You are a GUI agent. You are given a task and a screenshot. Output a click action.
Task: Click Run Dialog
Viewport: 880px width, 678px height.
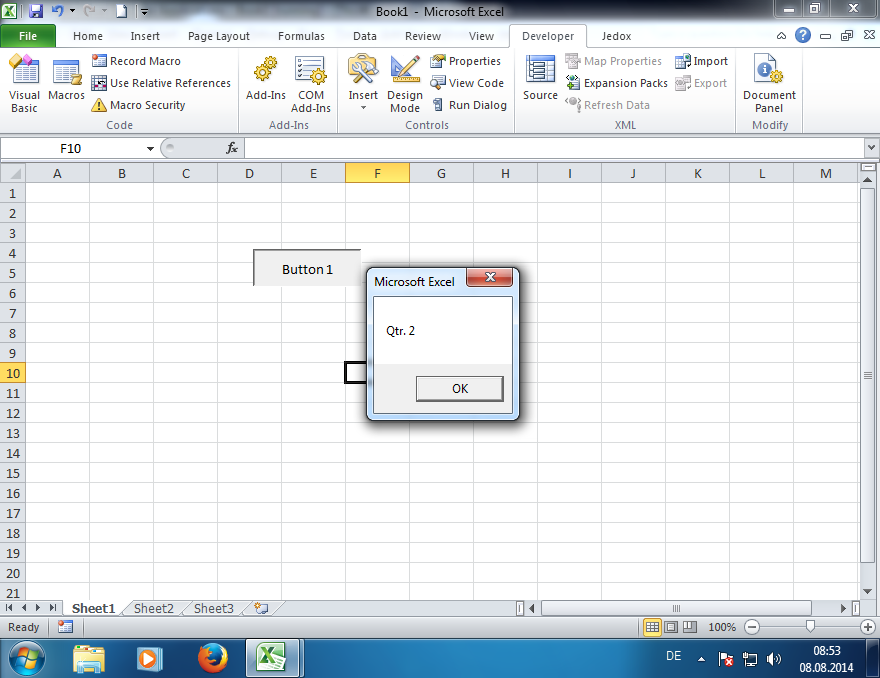pos(469,105)
